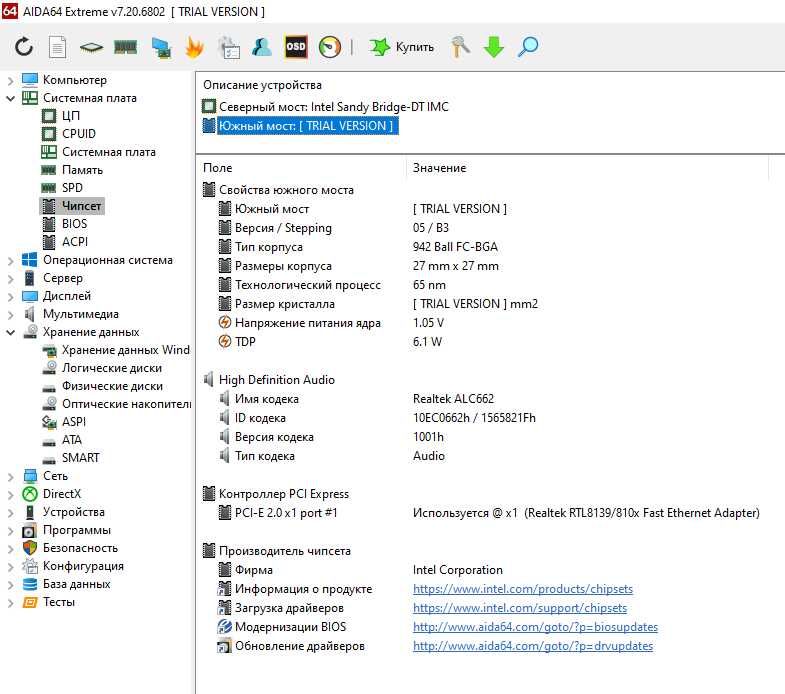Select the Конфигурация tree item

tap(83, 566)
